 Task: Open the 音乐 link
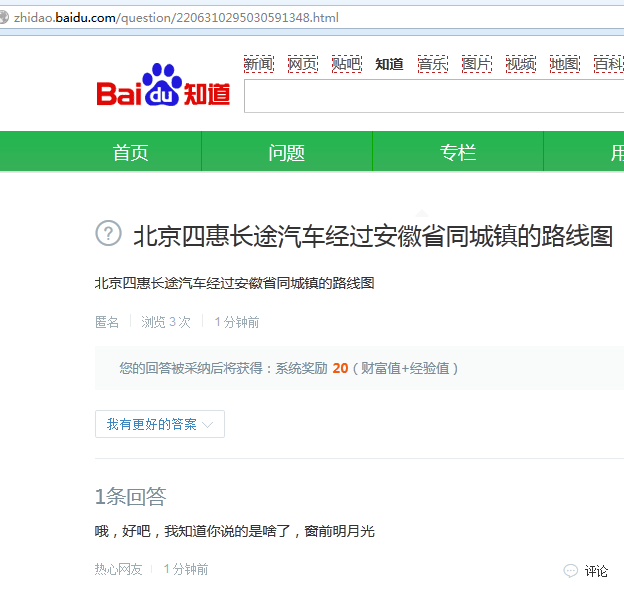(433, 64)
